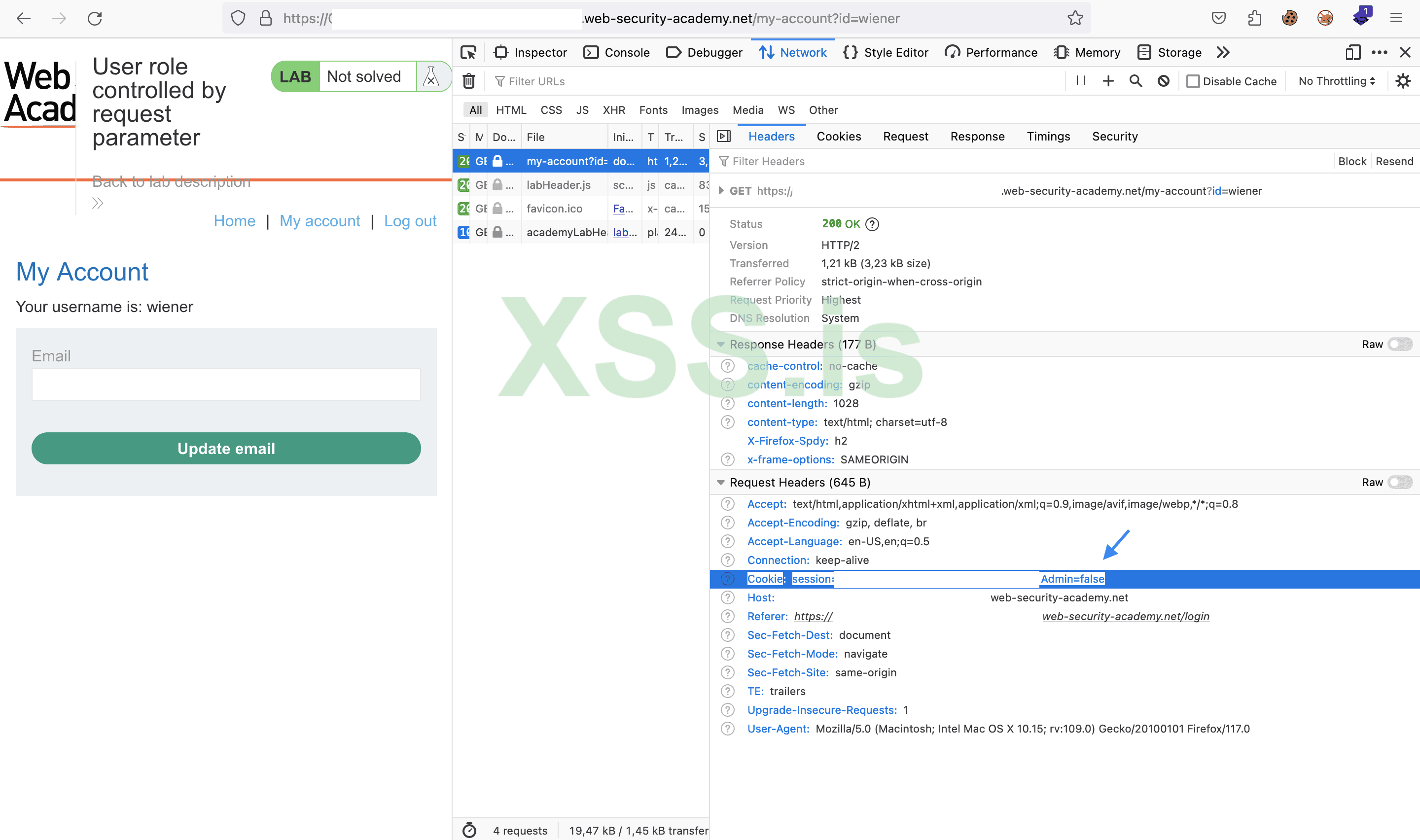Open network settings gear icon
This screenshot has height=840, width=1420.
point(1402,81)
